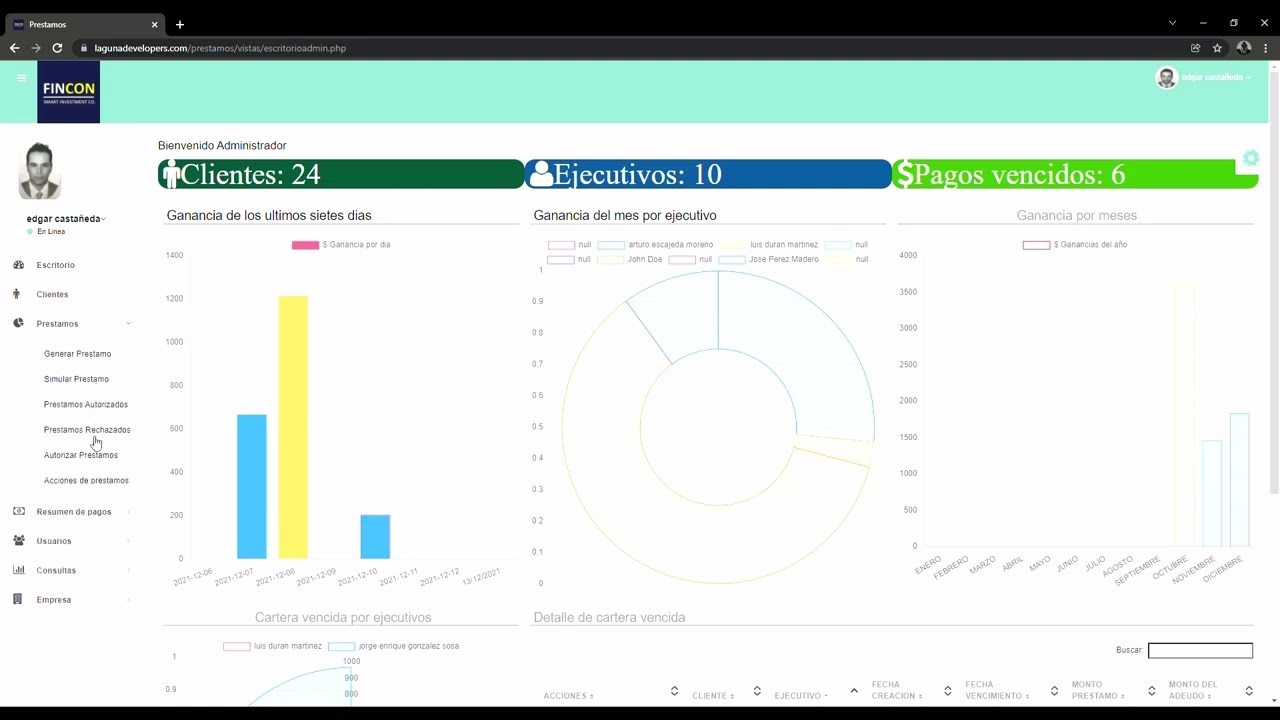Toggle 'arturo escajeda moreno' legend item
The image size is (1280, 720).
pyautogui.click(x=655, y=245)
